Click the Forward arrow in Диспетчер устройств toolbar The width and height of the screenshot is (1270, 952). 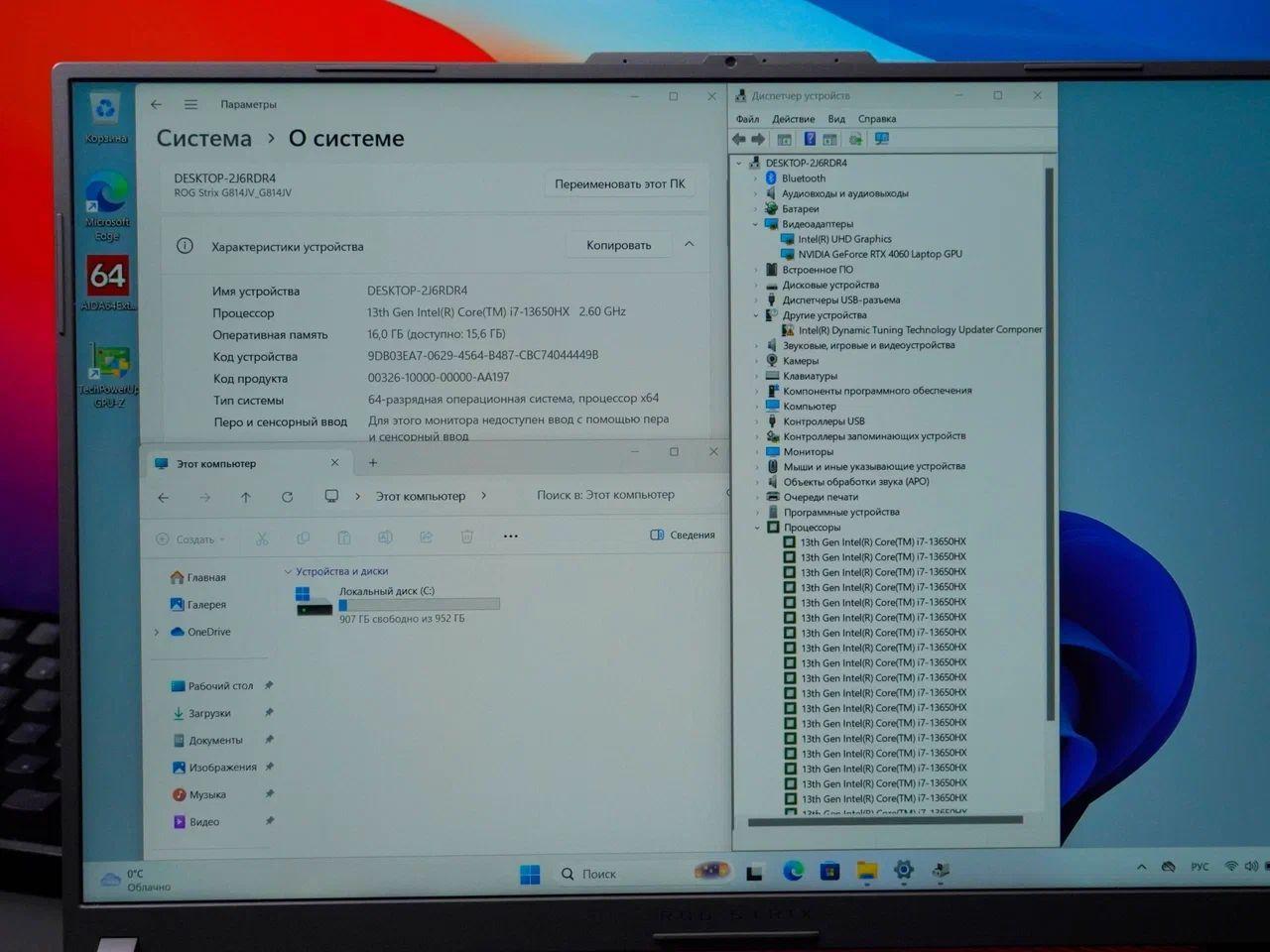[759, 140]
